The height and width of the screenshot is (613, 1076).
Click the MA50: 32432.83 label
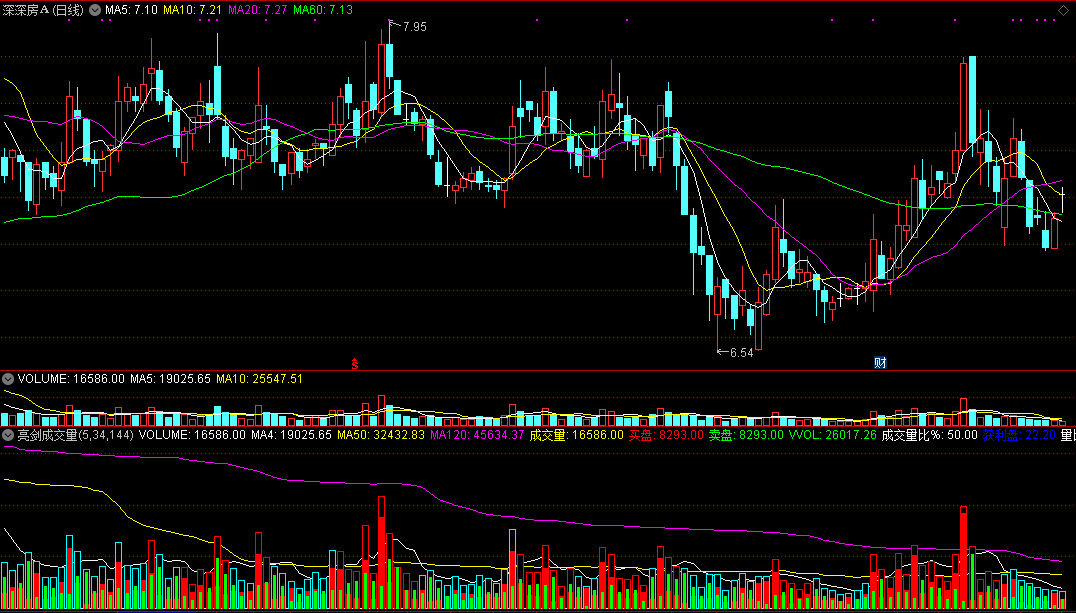click(381, 435)
